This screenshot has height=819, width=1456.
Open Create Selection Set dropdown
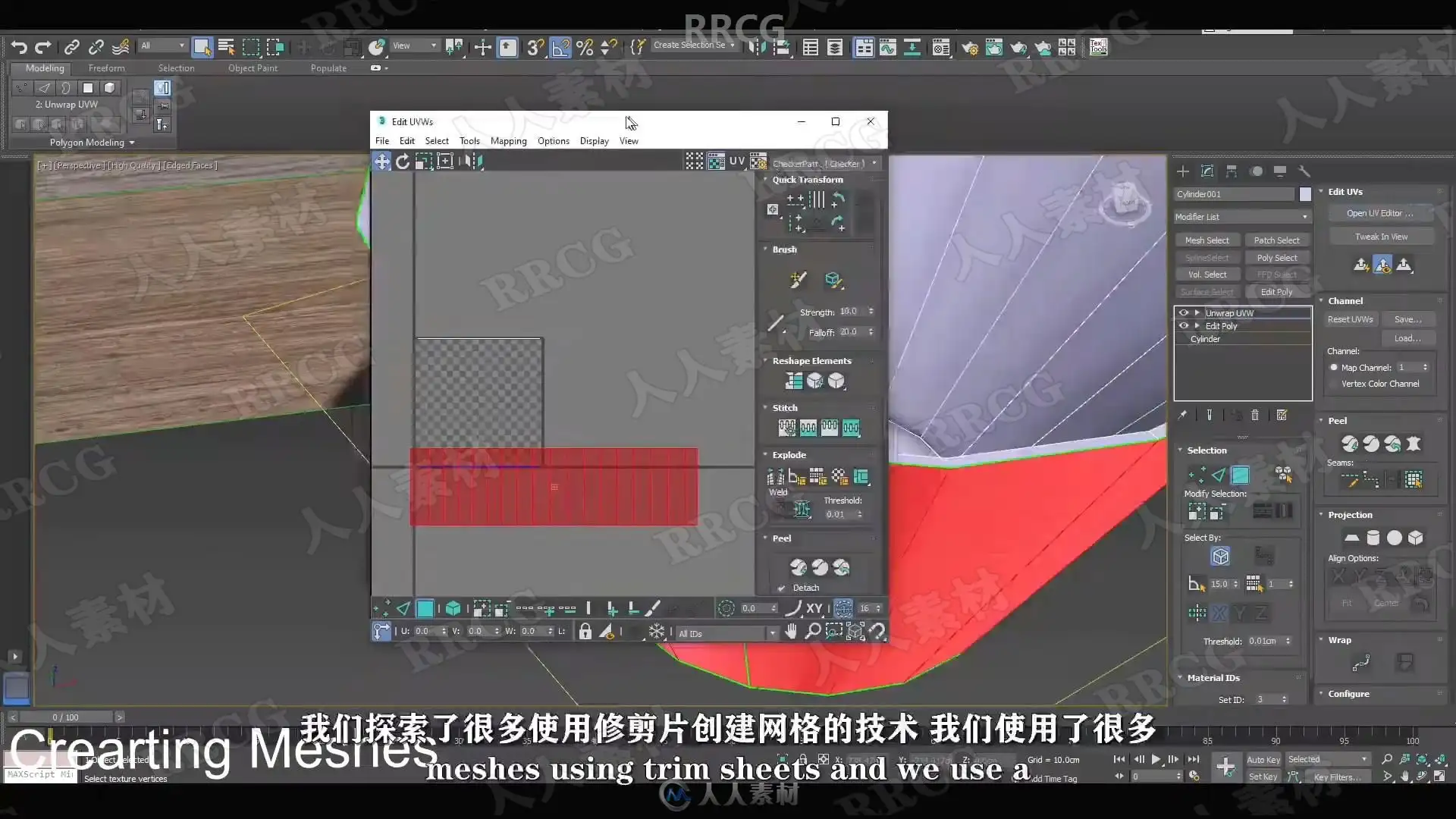coord(695,45)
